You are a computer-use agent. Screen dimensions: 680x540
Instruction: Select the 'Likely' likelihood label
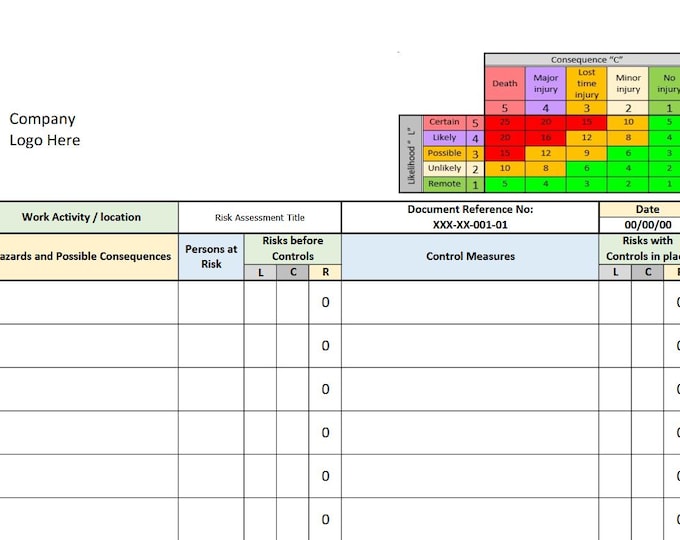pyautogui.click(x=445, y=138)
